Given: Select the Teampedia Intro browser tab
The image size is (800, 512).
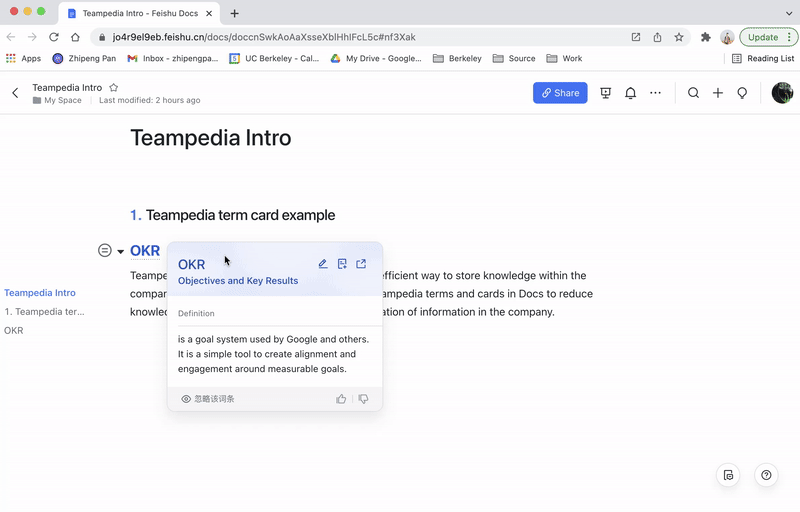Looking at the screenshot, I should (139, 13).
